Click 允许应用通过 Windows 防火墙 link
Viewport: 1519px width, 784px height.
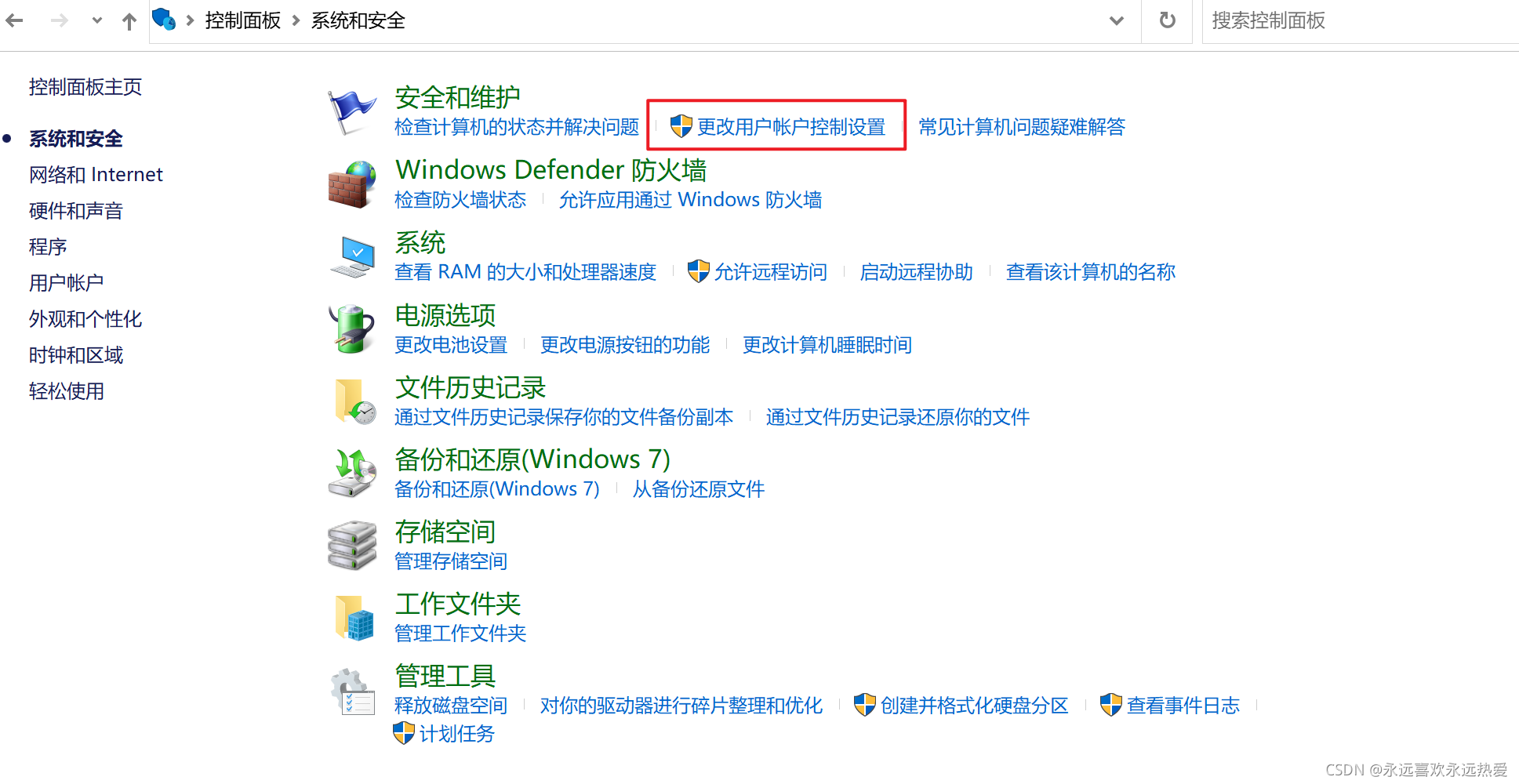690,200
